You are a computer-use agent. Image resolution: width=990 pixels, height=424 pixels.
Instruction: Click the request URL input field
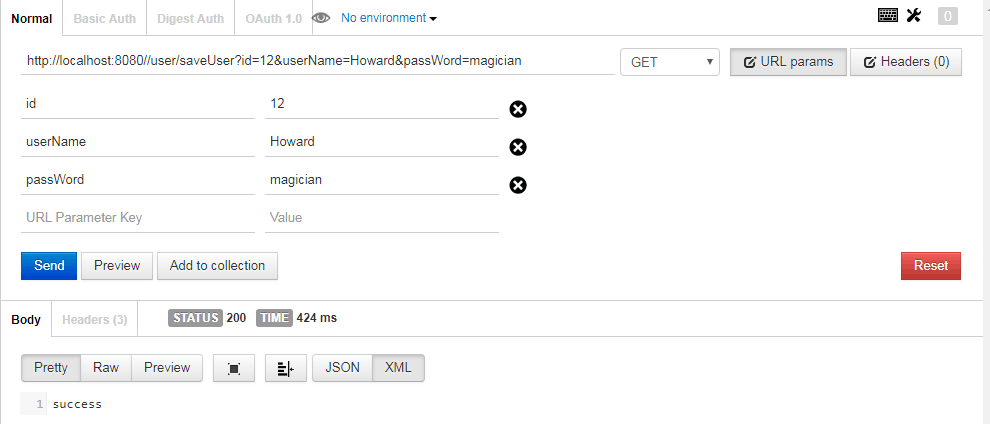click(318, 62)
